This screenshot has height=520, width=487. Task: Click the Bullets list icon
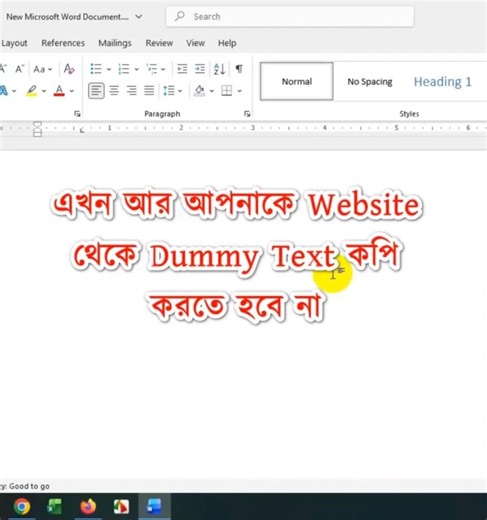tap(96, 69)
